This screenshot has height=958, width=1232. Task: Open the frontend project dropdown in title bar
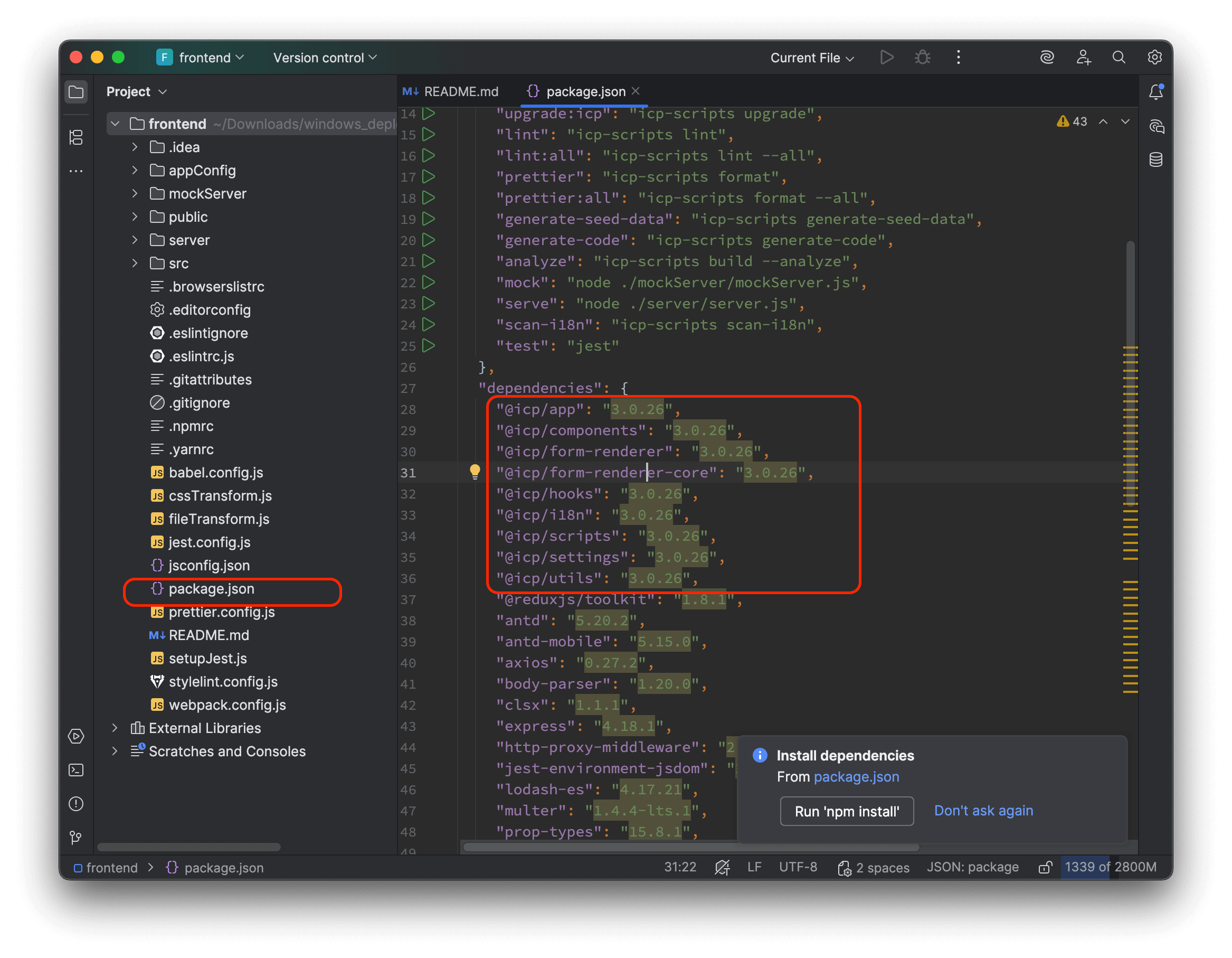pos(200,58)
